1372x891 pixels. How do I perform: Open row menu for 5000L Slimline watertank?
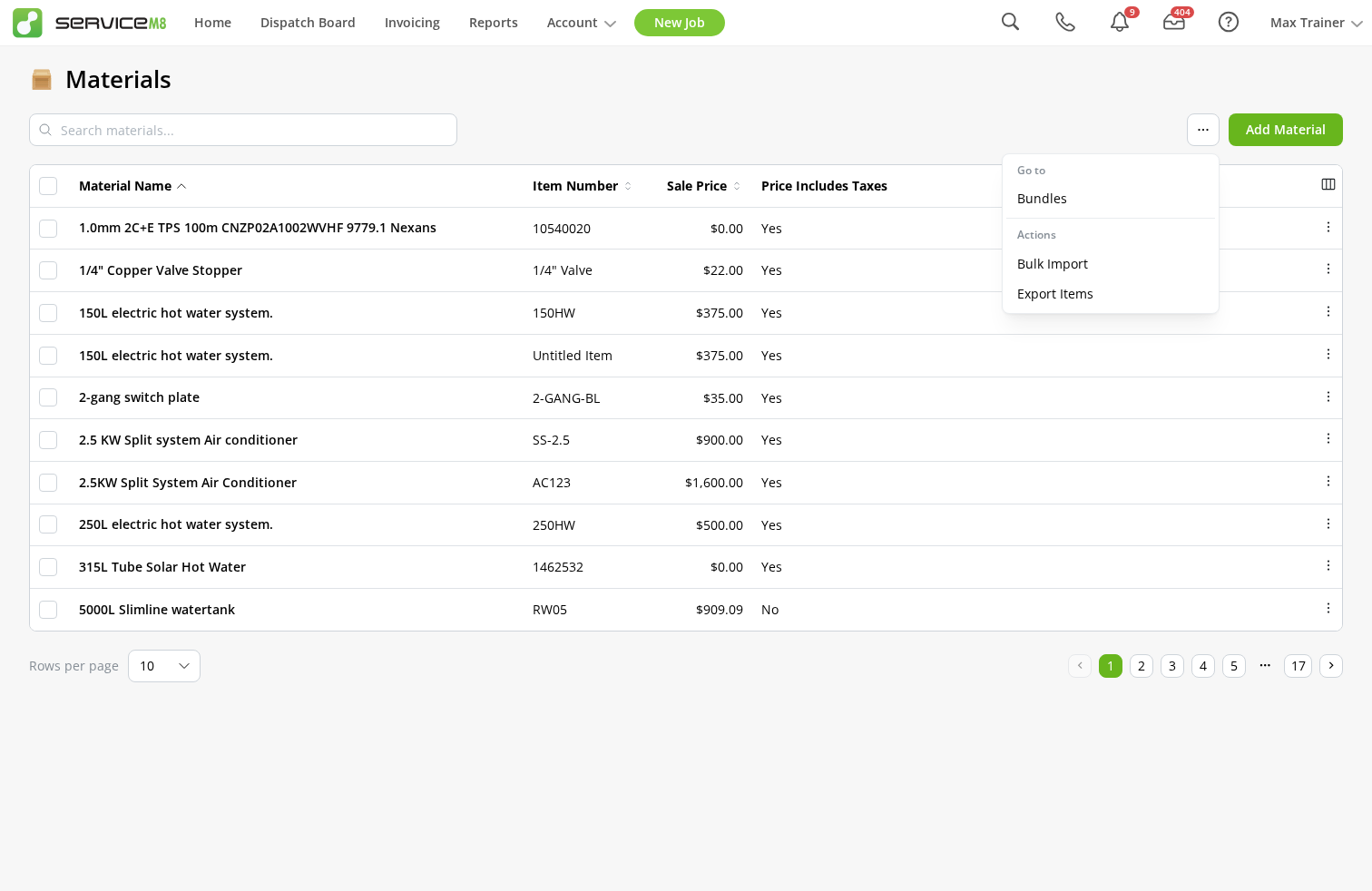point(1328,608)
